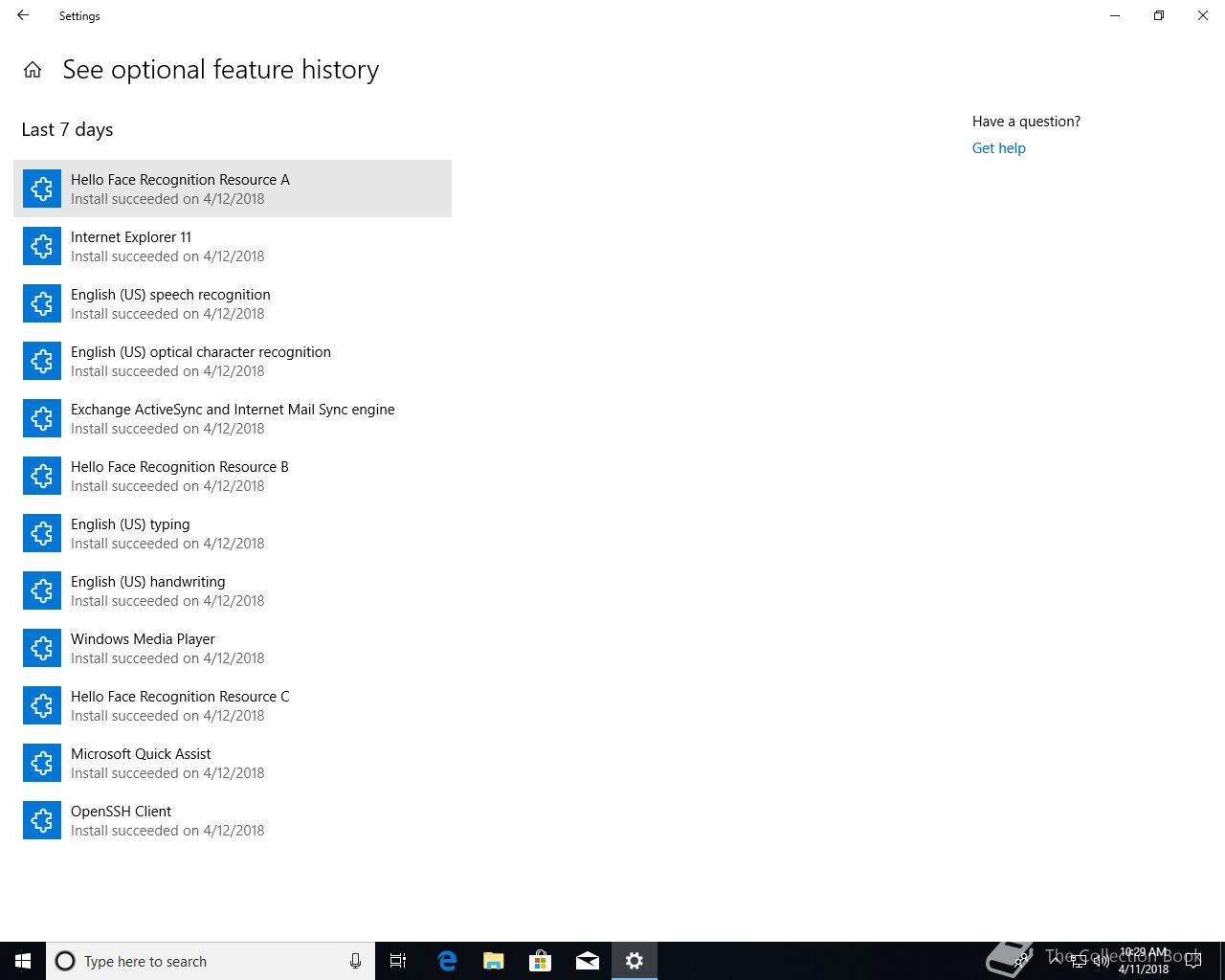Image resolution: width=1225 pixels, height=980 pixels.
Task: Open File Explorer from the taskbar
Action: click(494, 961)
